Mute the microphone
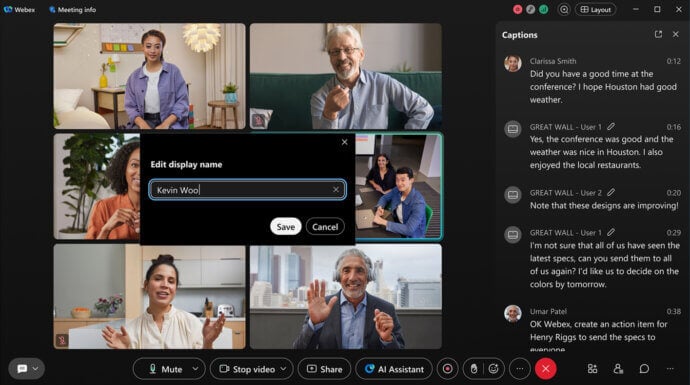Image resolution: width=690 pixels, height=385 pixels. click(x=165, y=369)
